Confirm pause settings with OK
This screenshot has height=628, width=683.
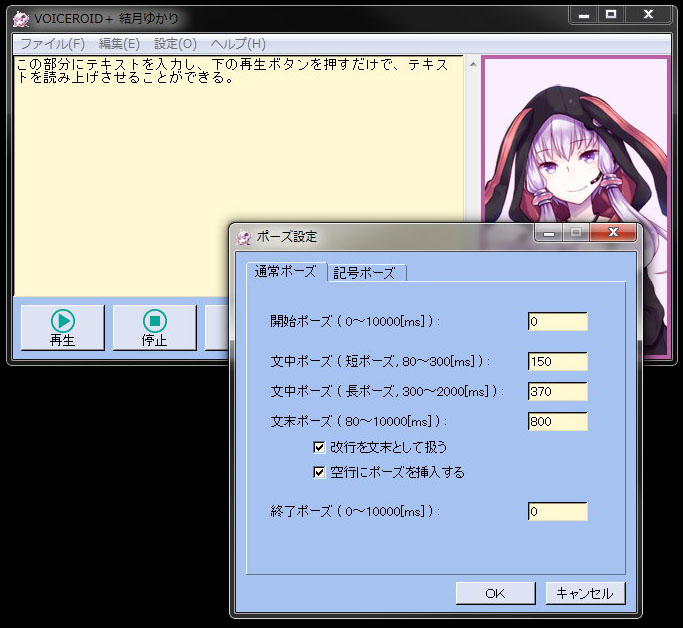tap(496, 593)
